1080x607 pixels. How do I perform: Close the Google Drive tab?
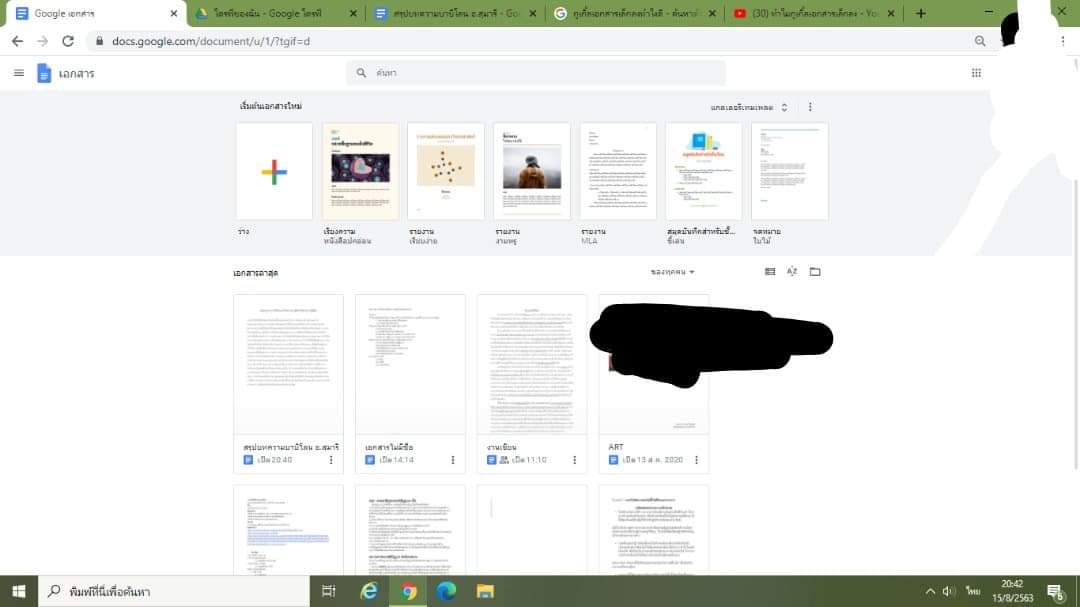[353, 13]
